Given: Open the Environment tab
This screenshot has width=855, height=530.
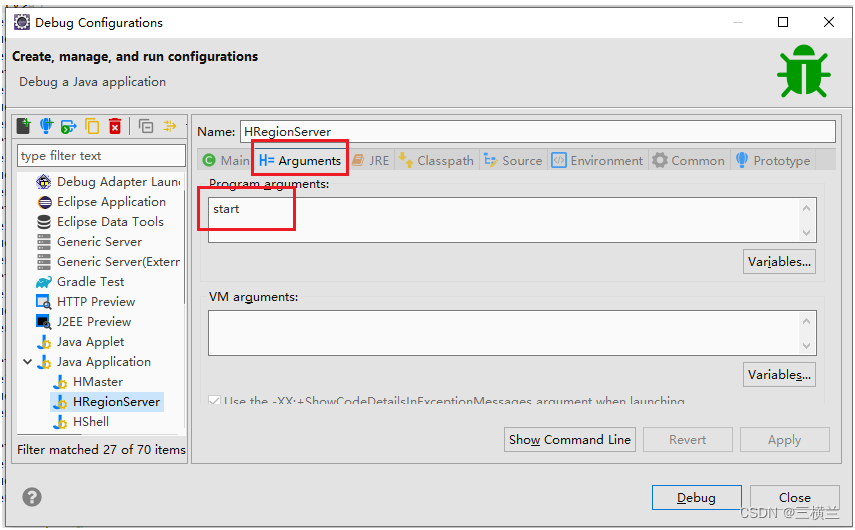Looking at the screenshot, I should [596, 160].
